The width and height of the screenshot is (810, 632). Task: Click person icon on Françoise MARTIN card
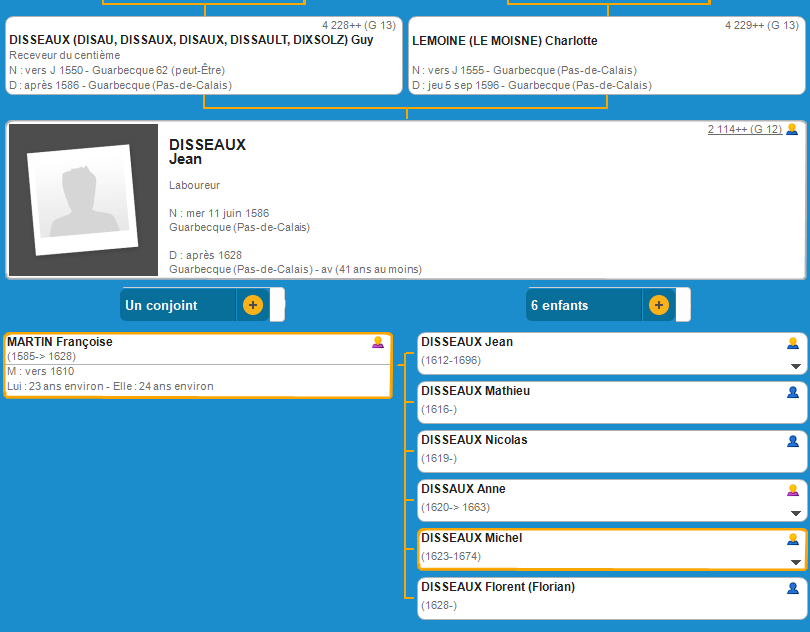(378, 342)
